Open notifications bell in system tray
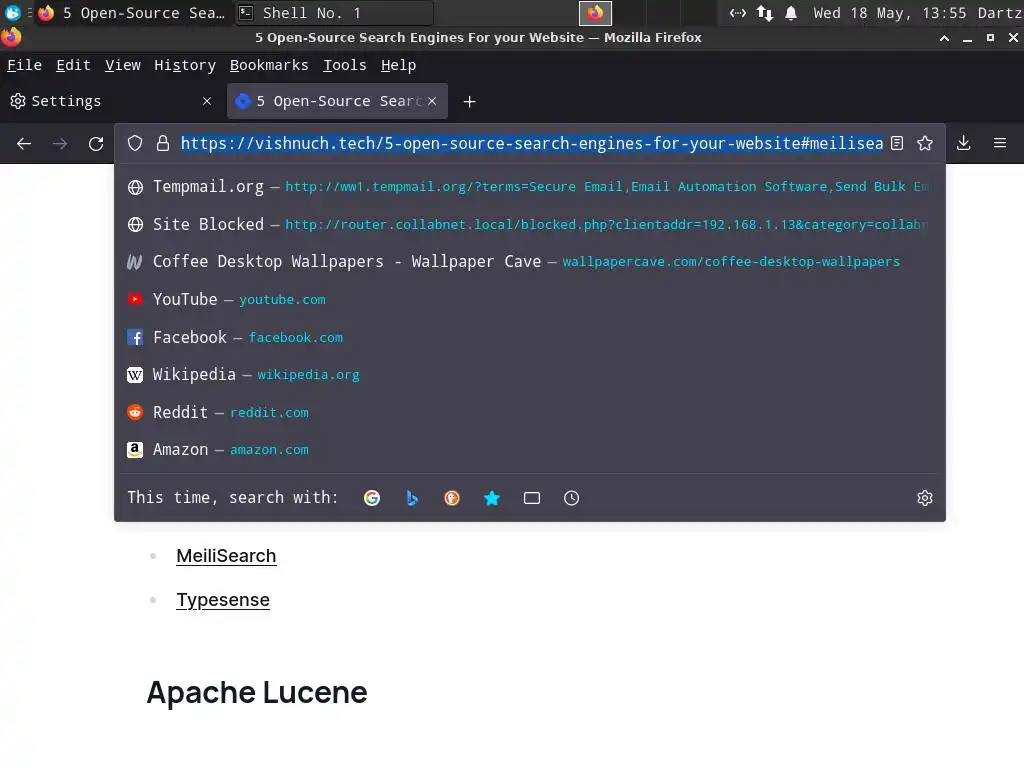Viewport: 1024px width, 768px height. pos(791,13)
